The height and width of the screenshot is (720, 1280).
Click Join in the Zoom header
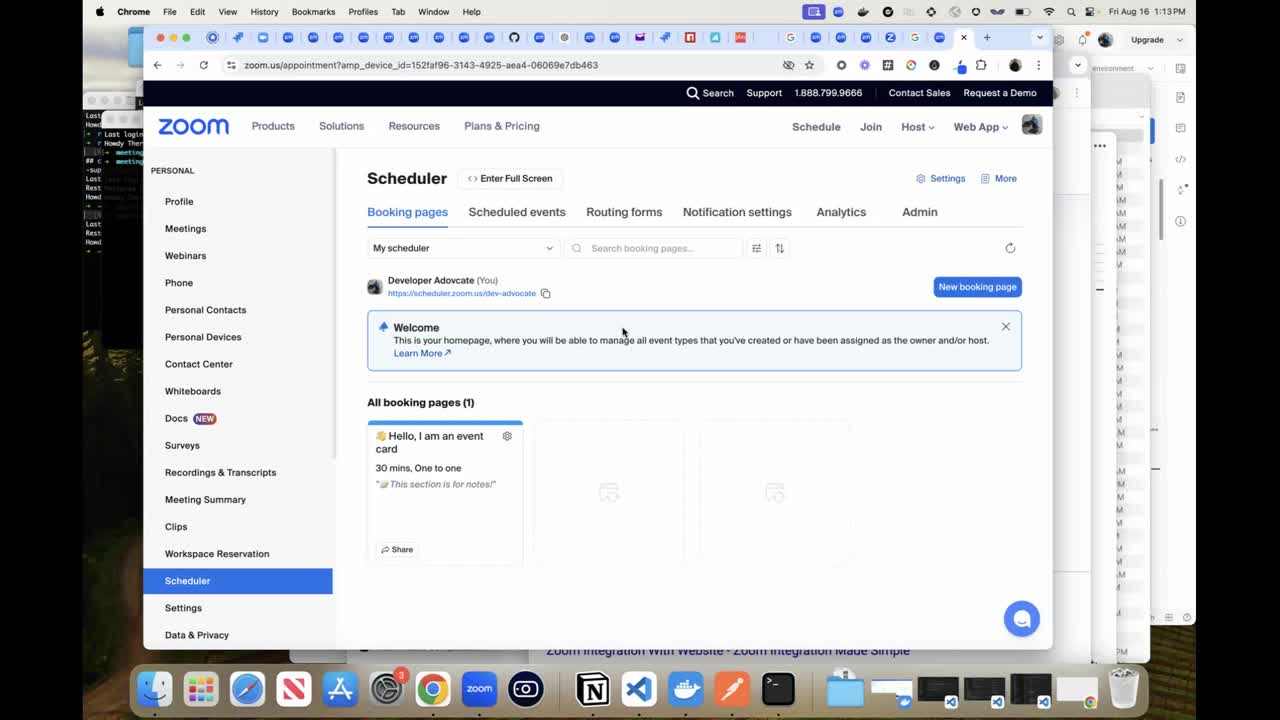[x=871, y=127]
